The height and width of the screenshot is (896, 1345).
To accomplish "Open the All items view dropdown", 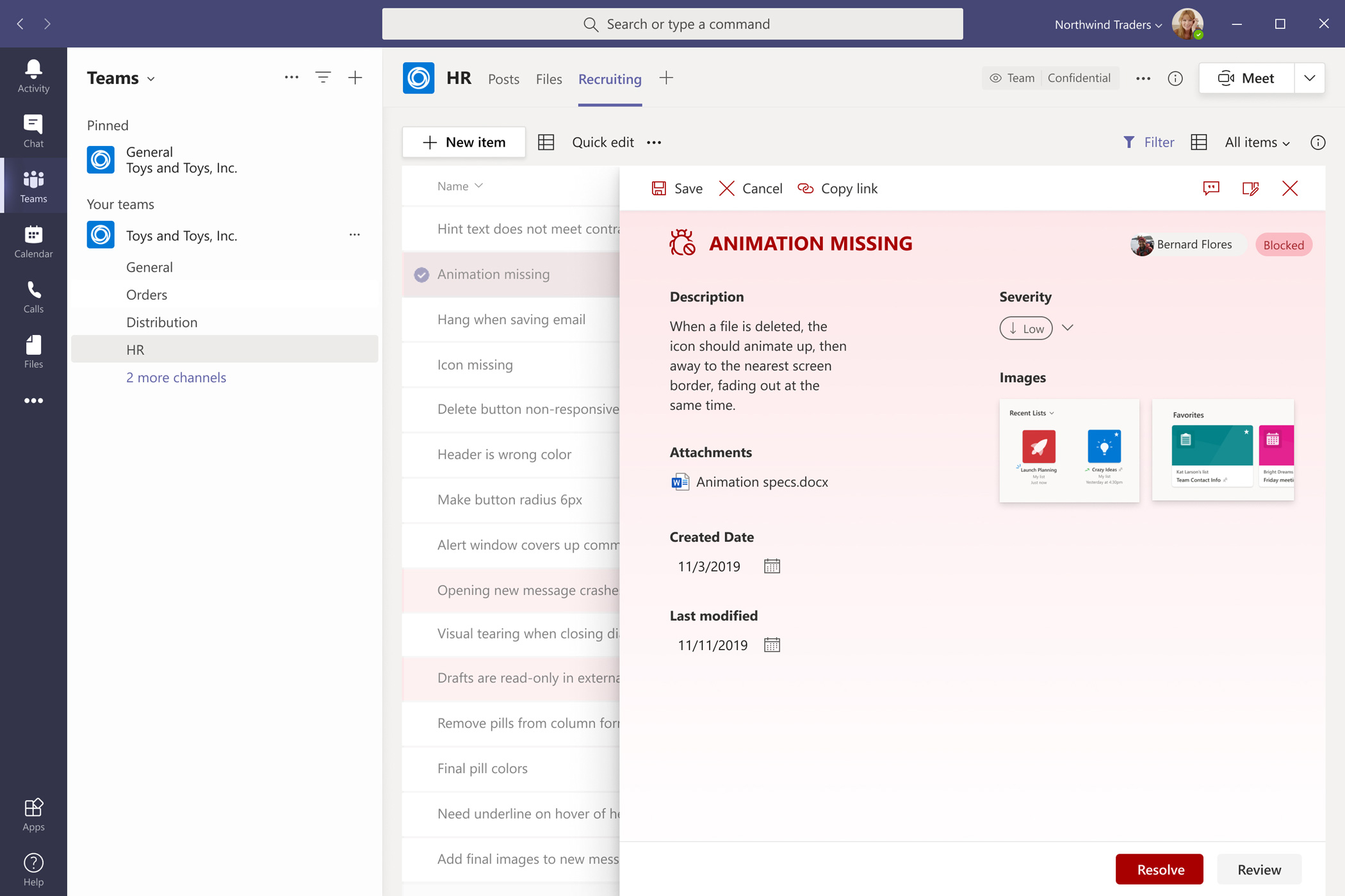I will click(1257, 142).
